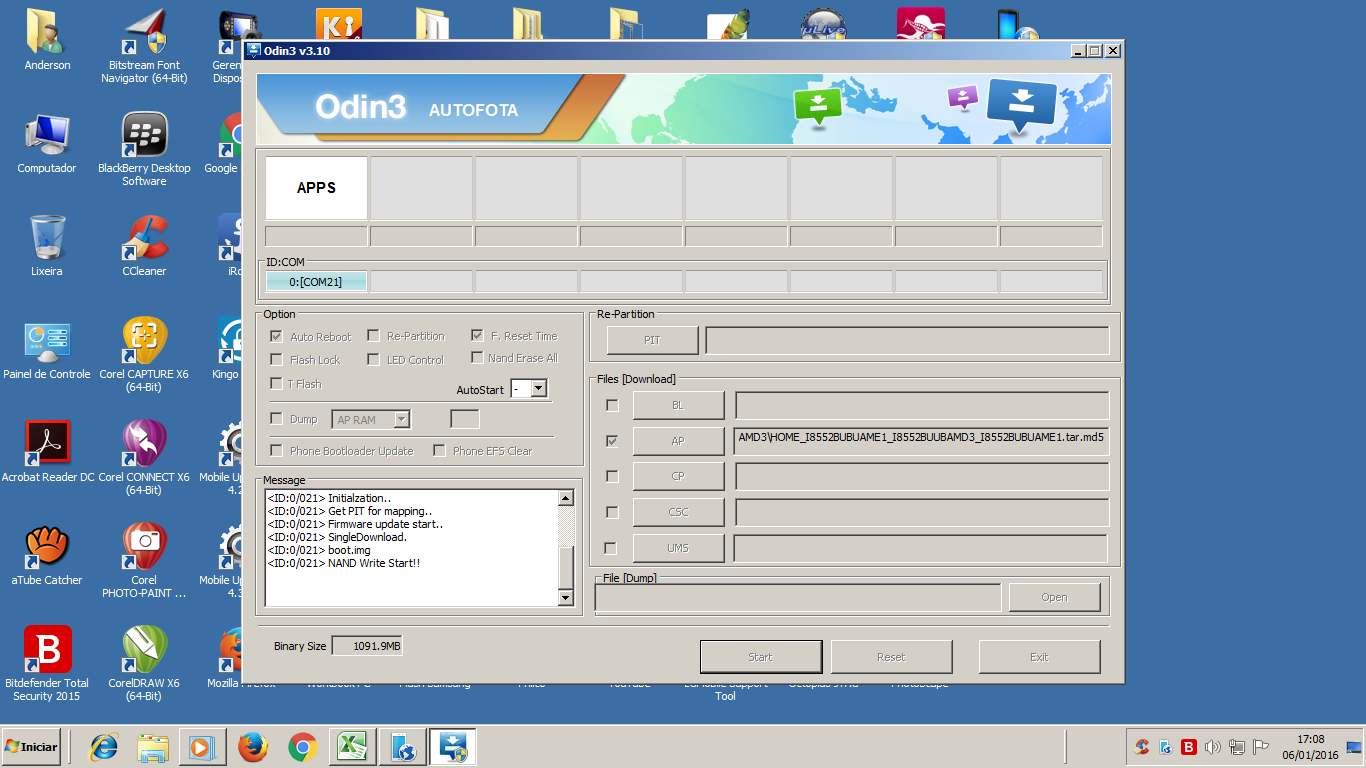Tick the checkbox beside the BL button

612,405
